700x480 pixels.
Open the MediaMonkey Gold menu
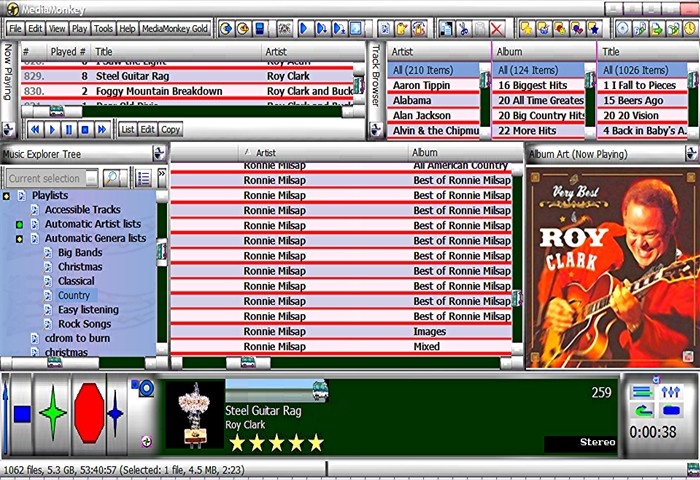click(x=174, y=29)
